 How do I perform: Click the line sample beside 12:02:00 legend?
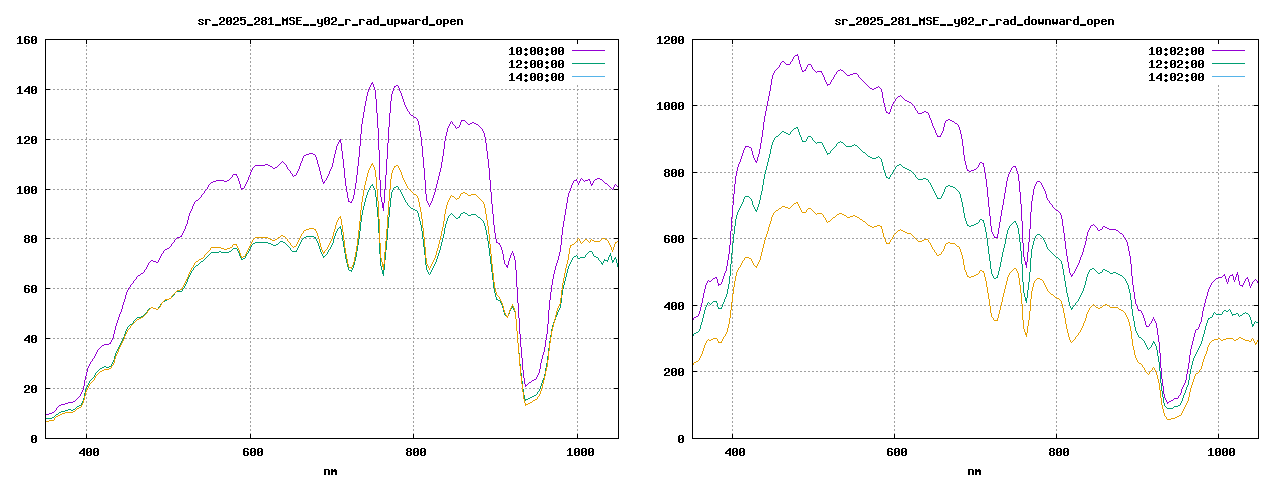coord(1229,64)
